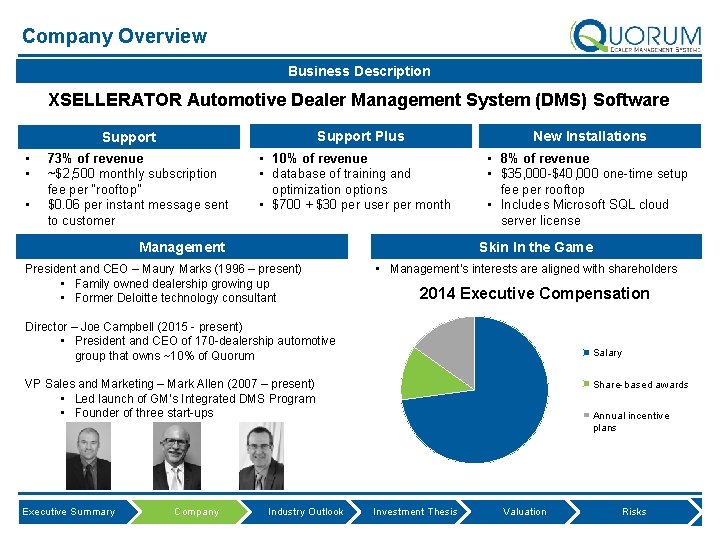Jump to the Risks section
The height and width of the screenshot is (540, 720).
634,512
